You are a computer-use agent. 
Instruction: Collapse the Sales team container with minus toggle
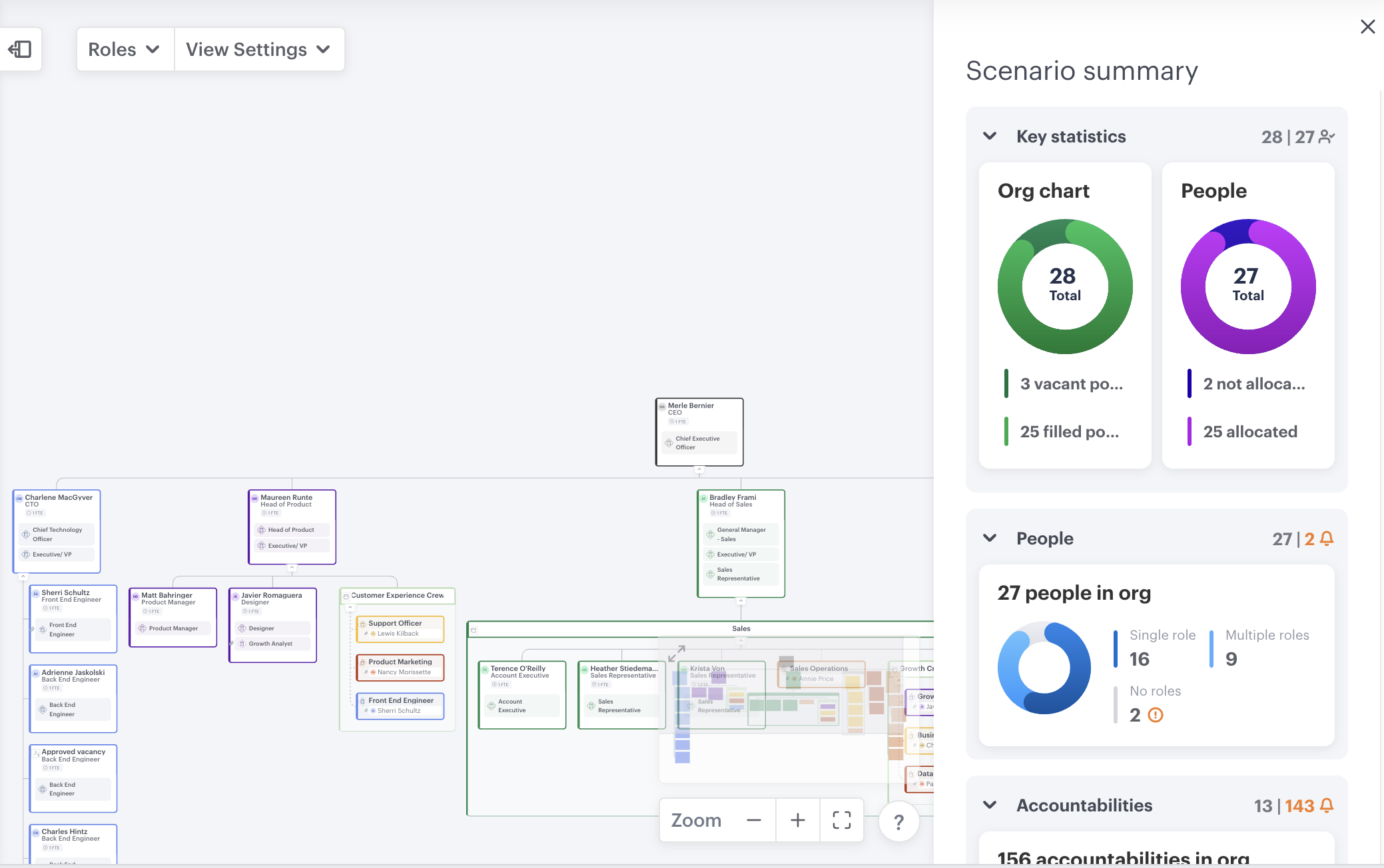pos(474,629)
